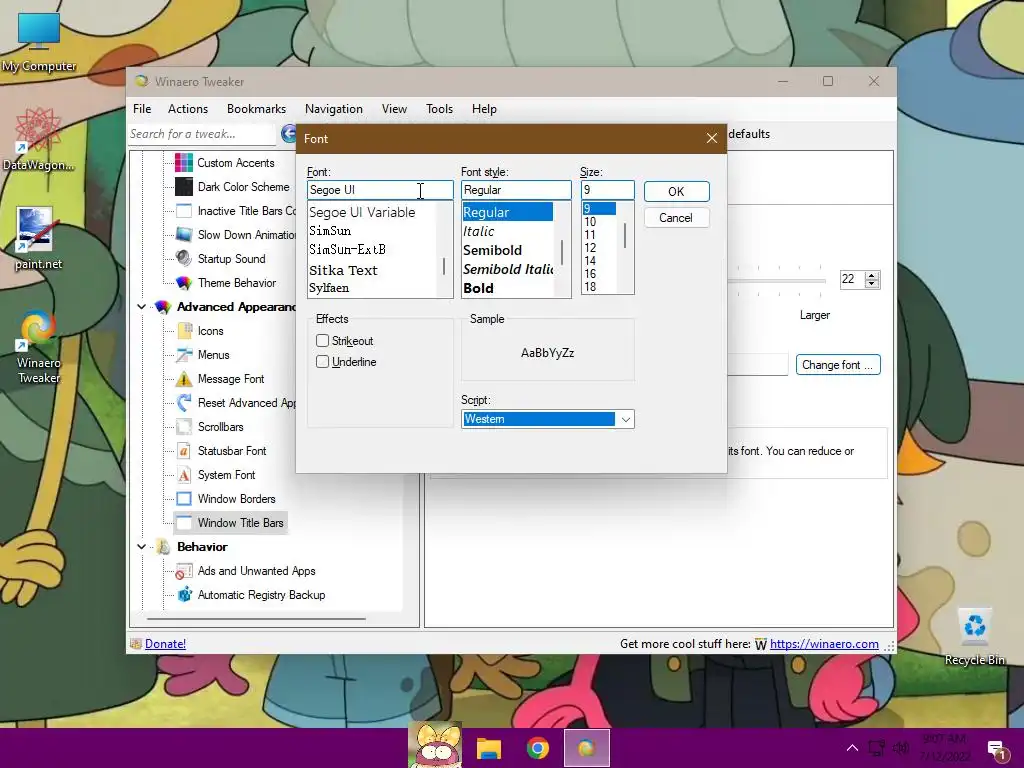Screen dimensions: 1024x768
Task: Click the Theme Behavior icon
Action: tap(184, 283)
